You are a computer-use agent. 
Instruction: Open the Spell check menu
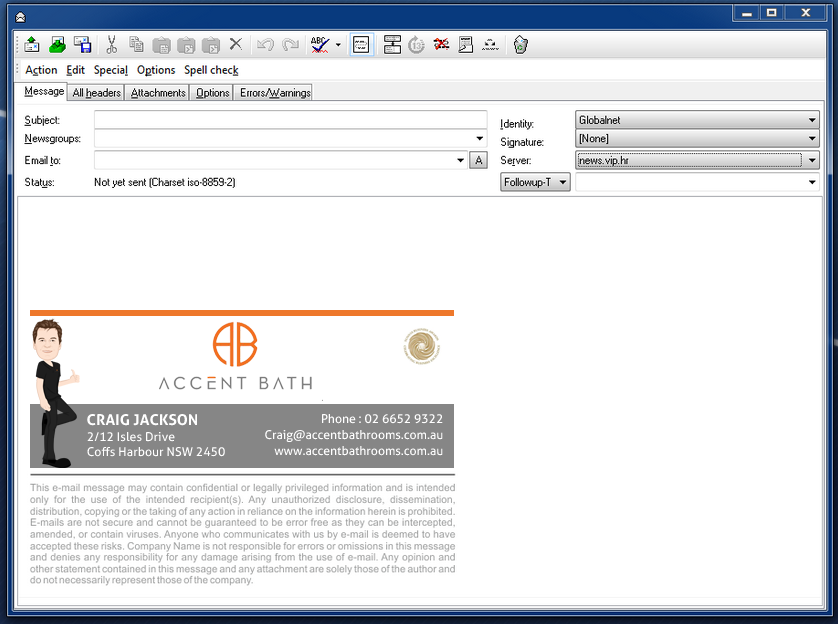point(211,70)
